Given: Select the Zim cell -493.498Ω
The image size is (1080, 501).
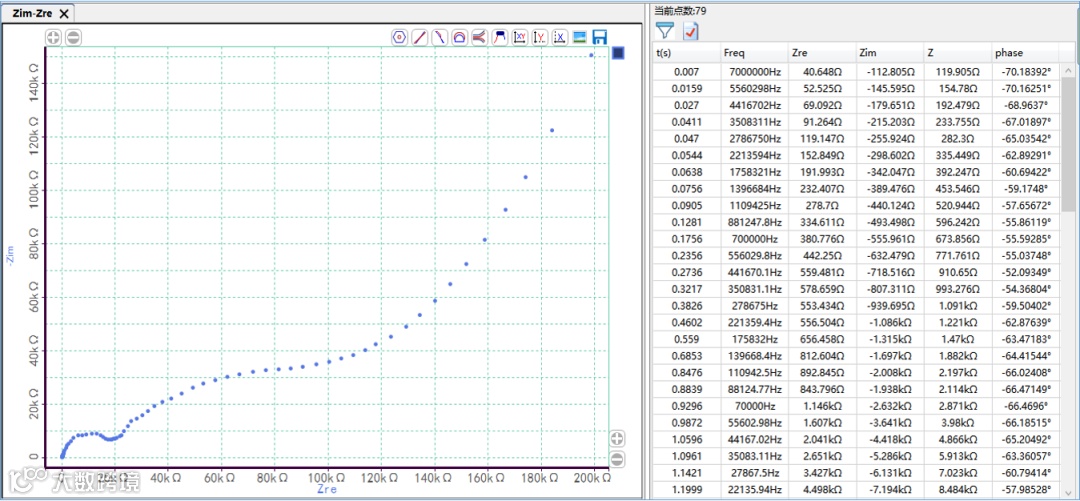Looking at the screenshot, I should [889, 223].
